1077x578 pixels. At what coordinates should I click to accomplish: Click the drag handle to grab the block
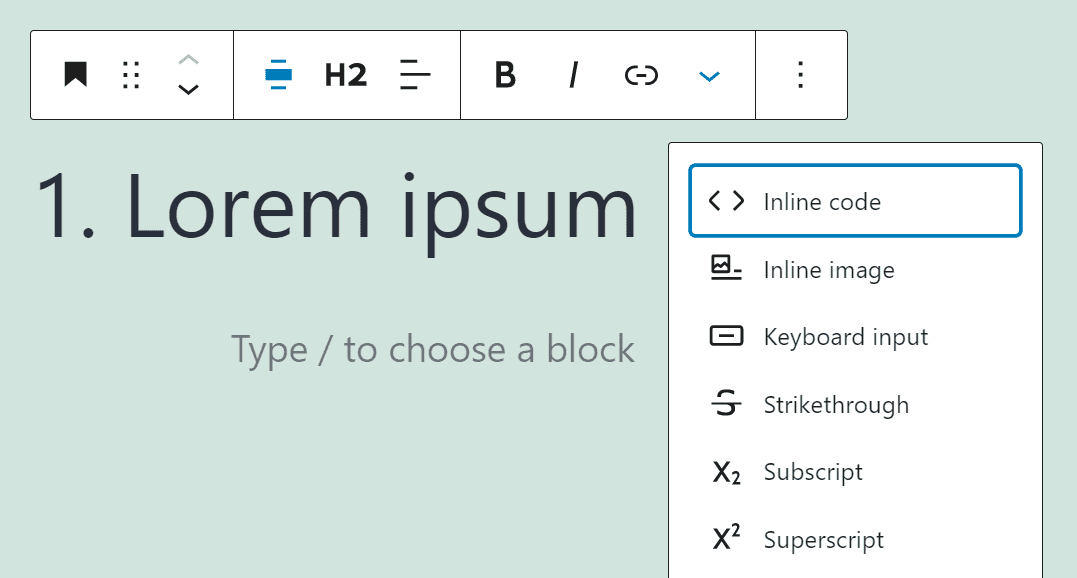pyautogui.click(x=130, y=75)
